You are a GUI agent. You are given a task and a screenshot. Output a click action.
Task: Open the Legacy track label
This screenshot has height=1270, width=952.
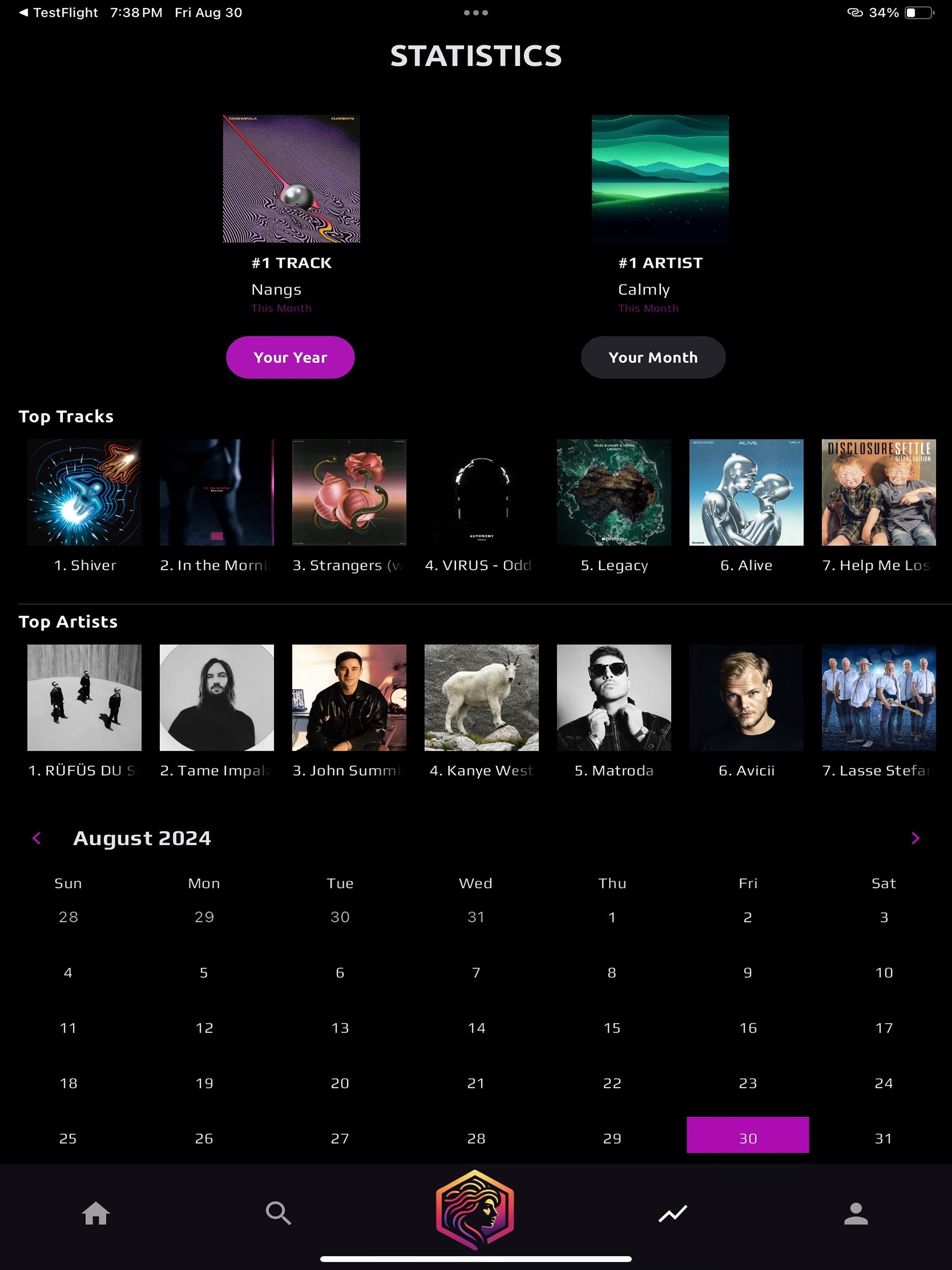pos(614,566)
